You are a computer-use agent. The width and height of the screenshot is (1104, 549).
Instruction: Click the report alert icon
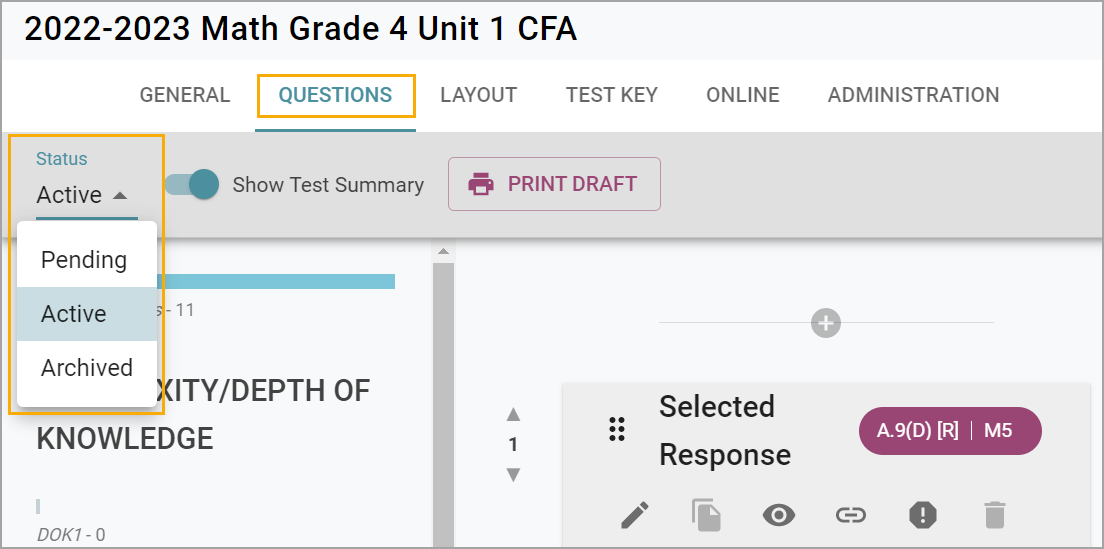pos(922,515)
